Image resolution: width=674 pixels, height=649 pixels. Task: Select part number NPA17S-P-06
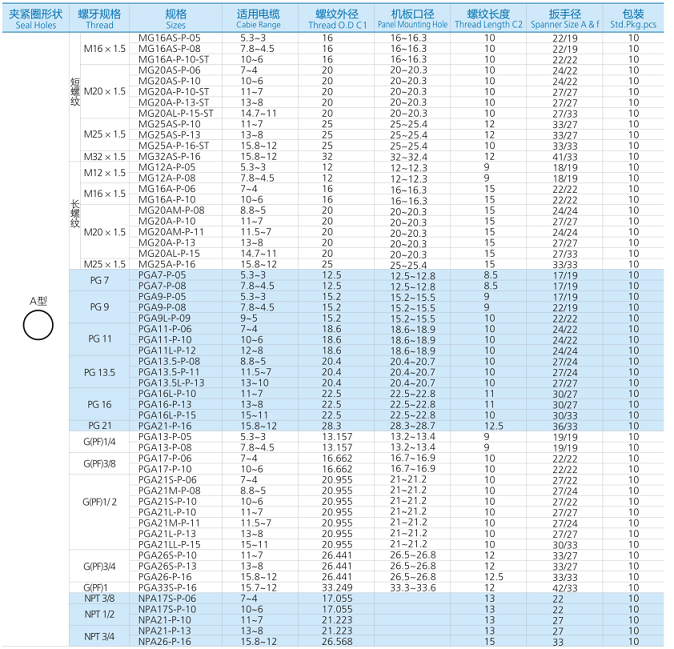coord(167,598)
